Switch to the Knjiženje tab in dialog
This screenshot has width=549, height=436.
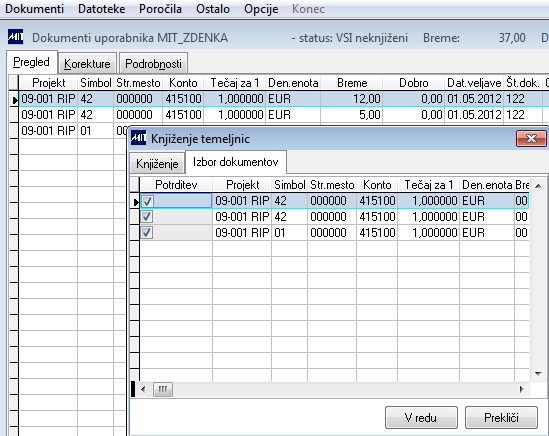click(x=157, y=163)
